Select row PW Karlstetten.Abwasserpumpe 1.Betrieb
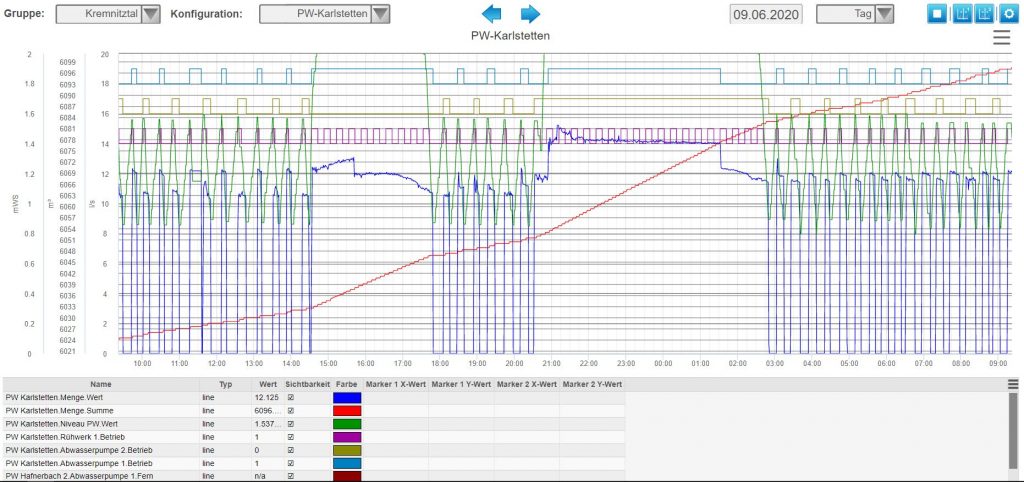Screen dimensions: 1024x482 coord(313,463)
